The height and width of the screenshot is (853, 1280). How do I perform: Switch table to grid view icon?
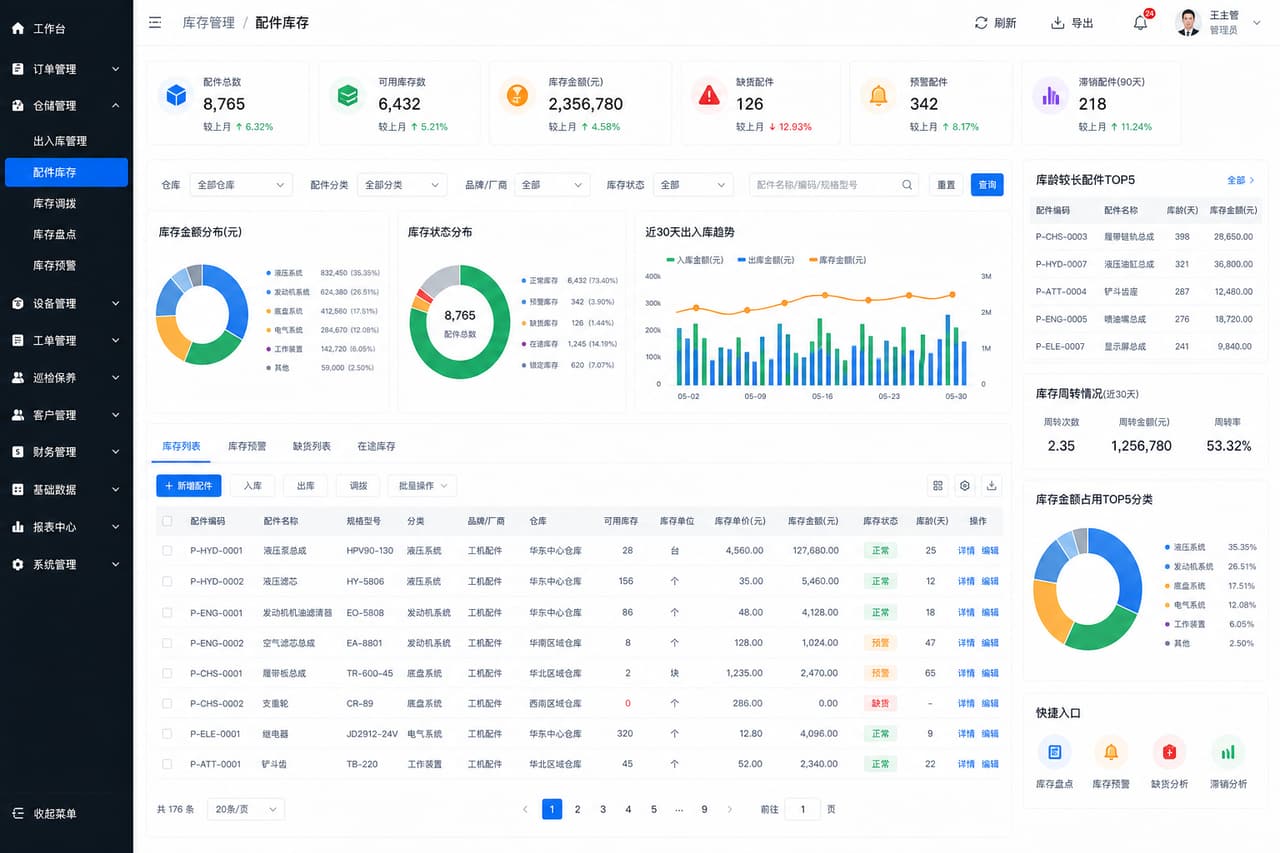pyautogui.click(x=938, y=486)
